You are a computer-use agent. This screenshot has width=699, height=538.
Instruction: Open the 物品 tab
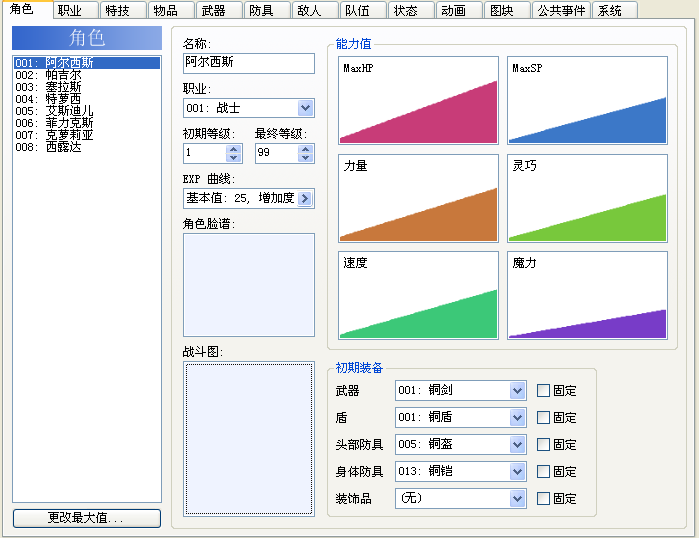click(x=172, y=10)
